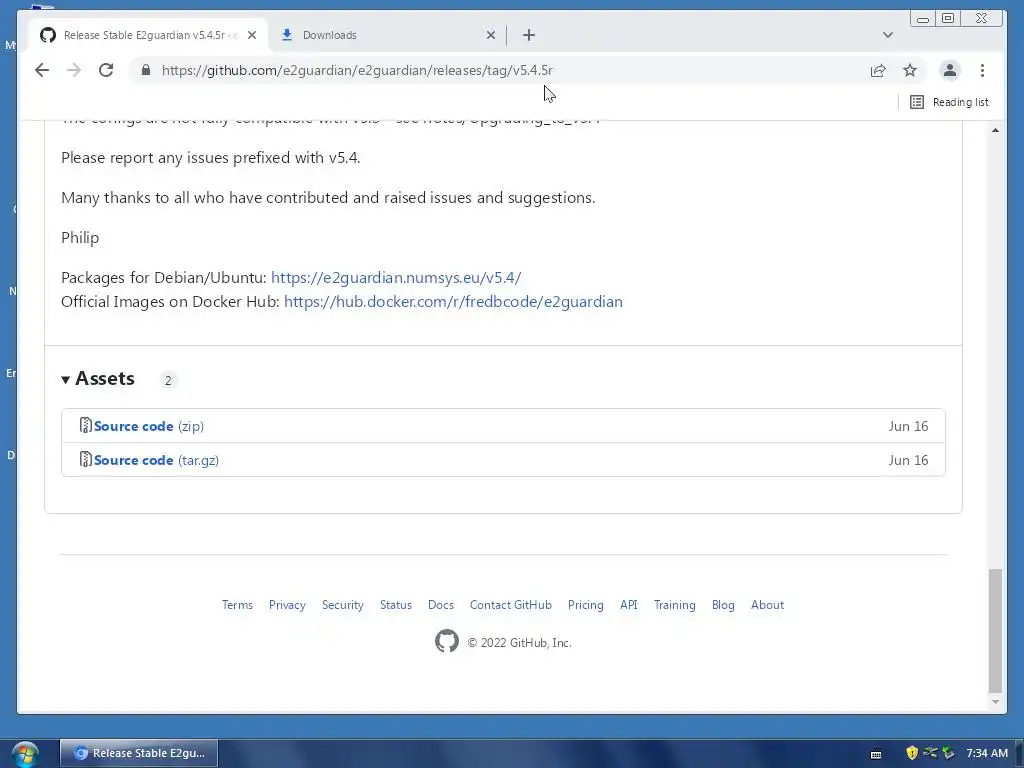Click the page scrollbar thumb
This screenshot has width=1024, height=768.
pyautogui.click(x=995, y=630)
